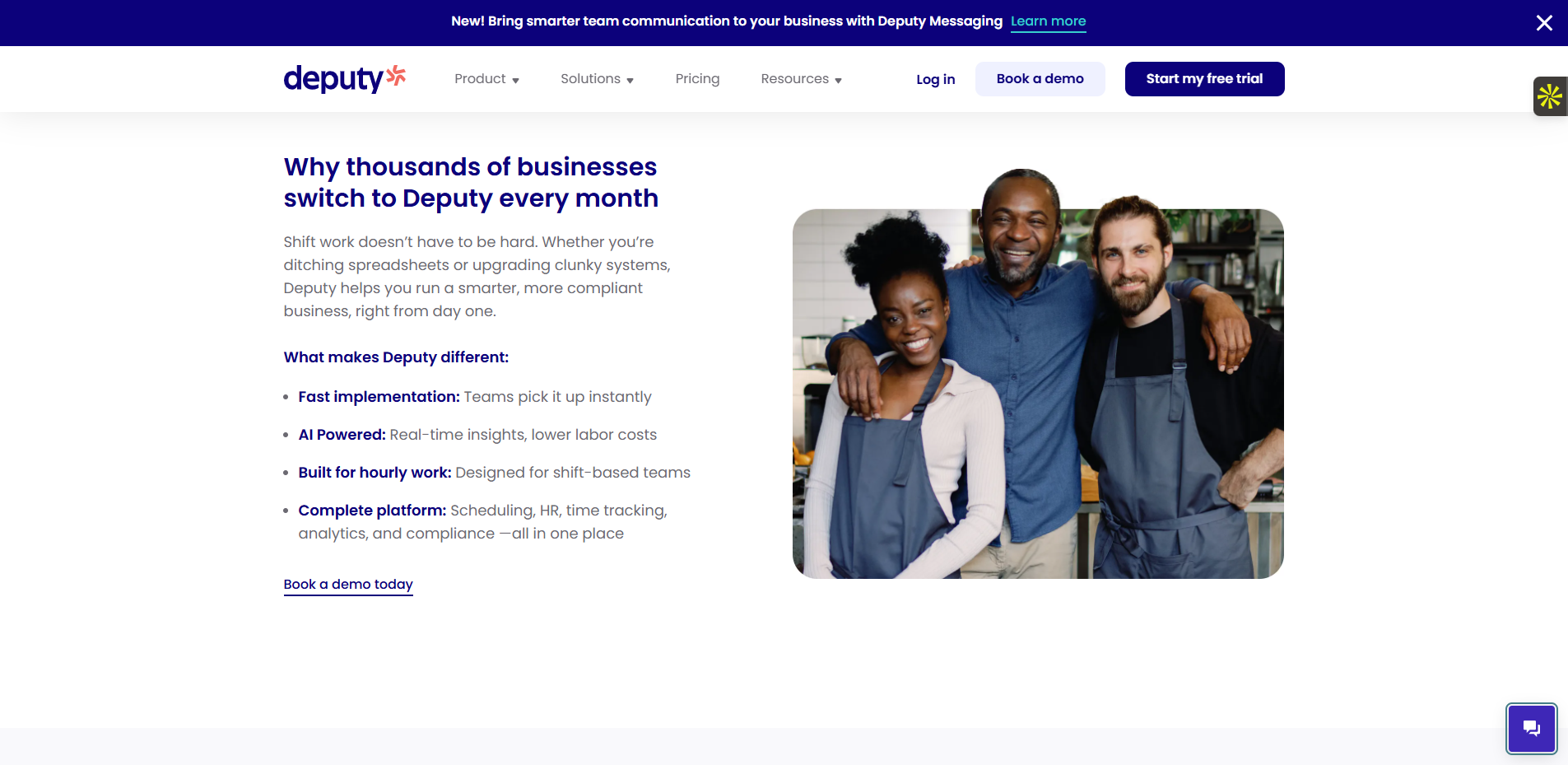Click the Deputy Messaging banner announcement text
The height and width of the screenshot is (765, 1568).
(x=726, y=21)
